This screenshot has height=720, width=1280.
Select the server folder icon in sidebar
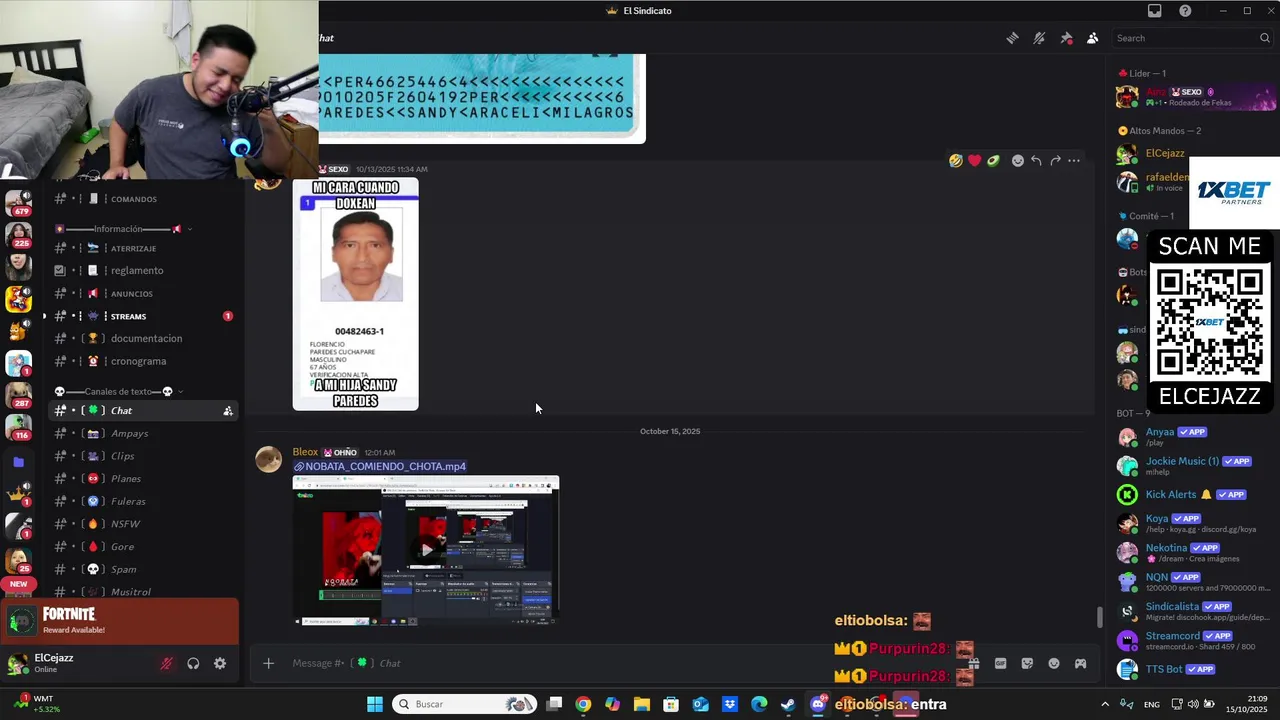coord(18,462)
